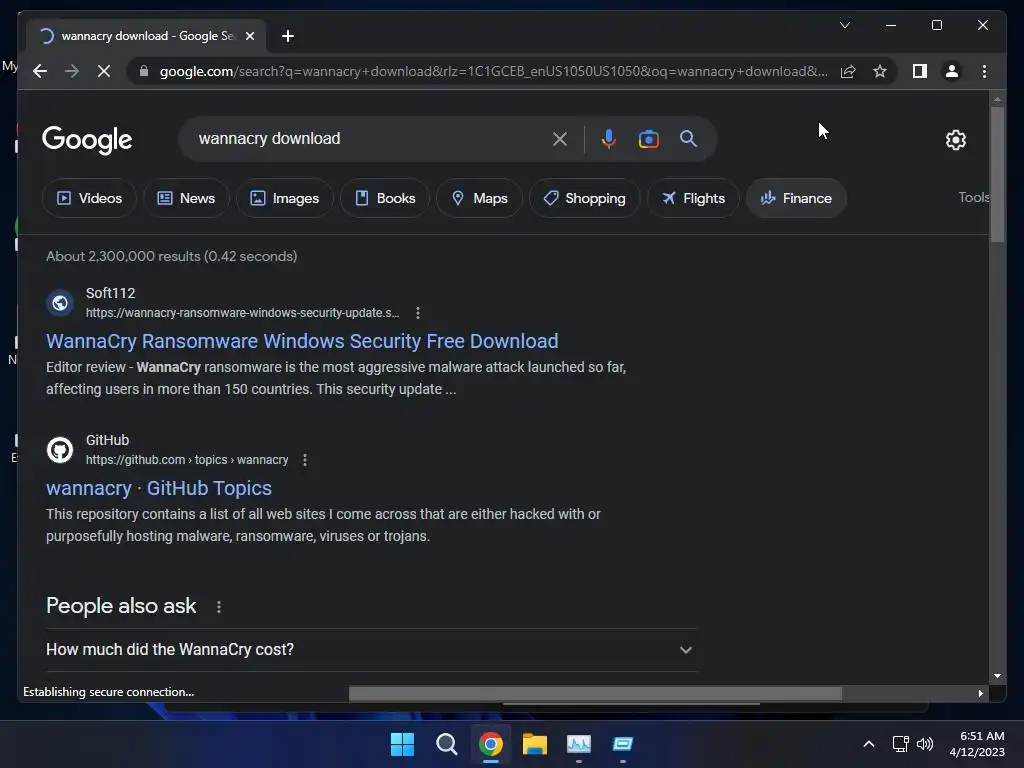Clear the search query with the X
The height and width of the screenshot is (768, 1024).
coord(560,138)
